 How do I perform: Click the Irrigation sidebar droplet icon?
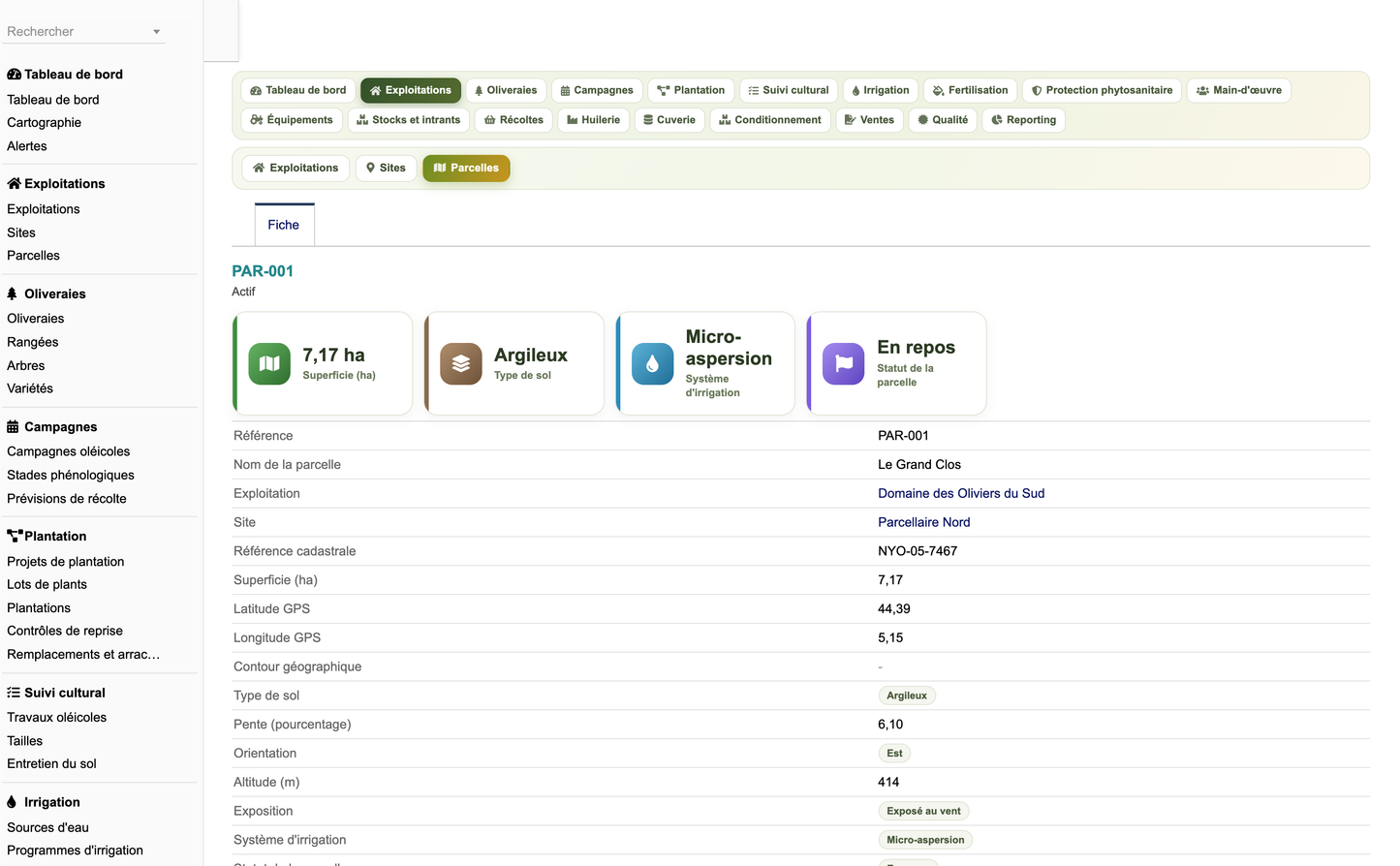12,802
